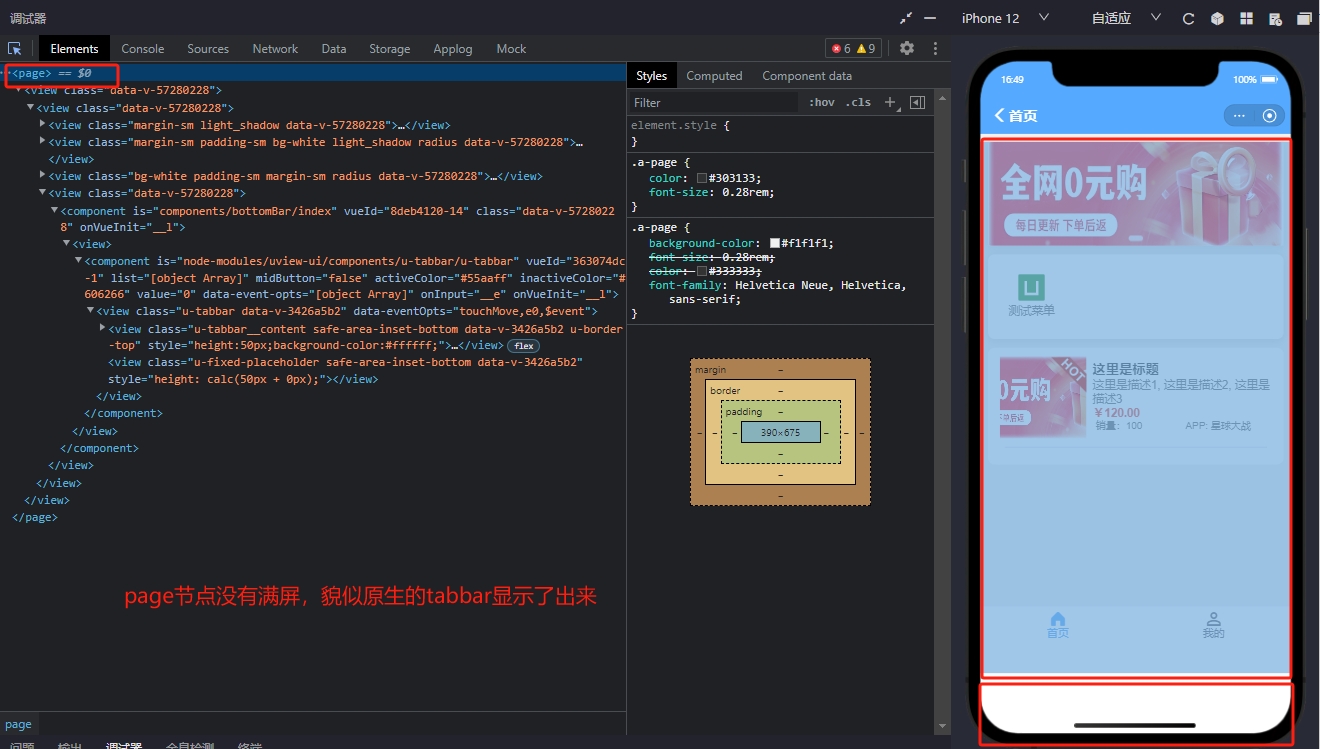Viewport: 1320px width, 749px height.
Task: Expand the bg-white padding-sm margin-sm view node
Action: coord(43,175)
